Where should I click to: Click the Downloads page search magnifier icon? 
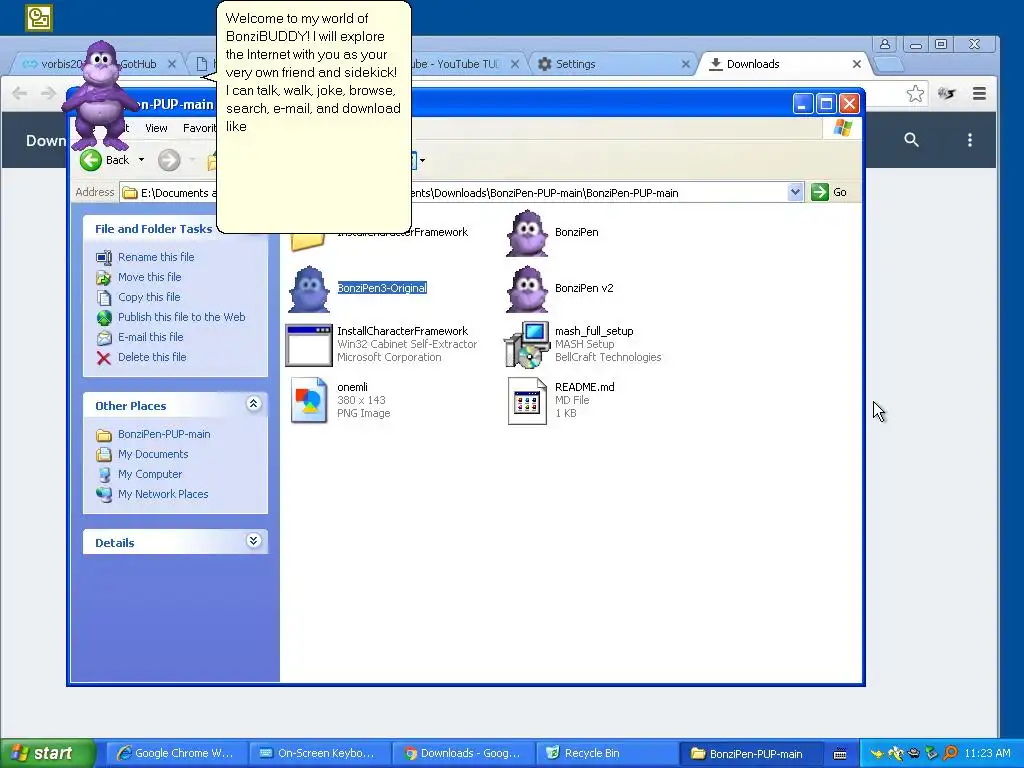tap(911, 140)
